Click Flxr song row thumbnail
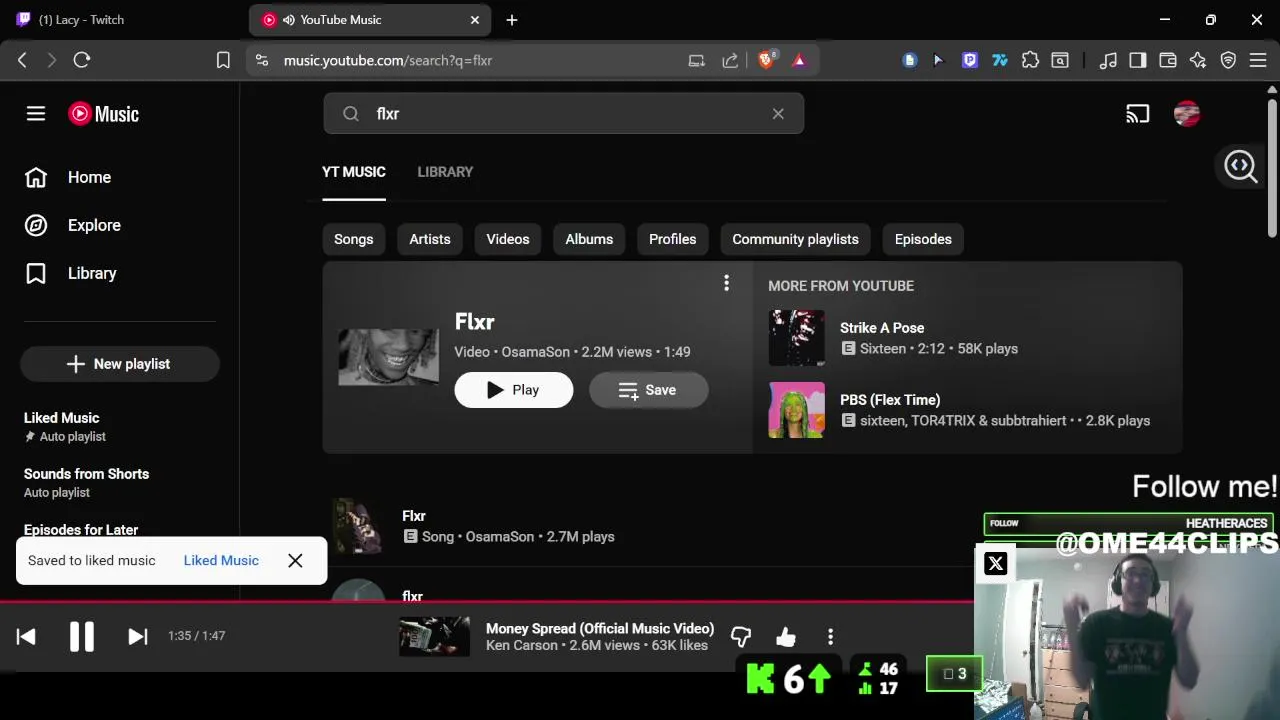The image size is (1280, 720). point(358,526)
